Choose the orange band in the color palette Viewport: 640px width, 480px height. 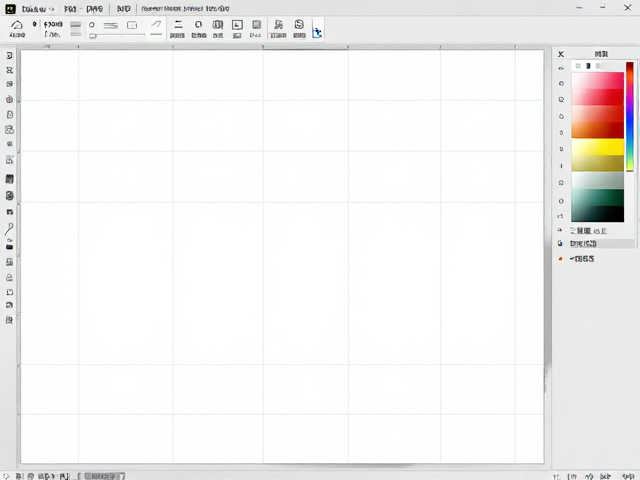coord(598,130)
